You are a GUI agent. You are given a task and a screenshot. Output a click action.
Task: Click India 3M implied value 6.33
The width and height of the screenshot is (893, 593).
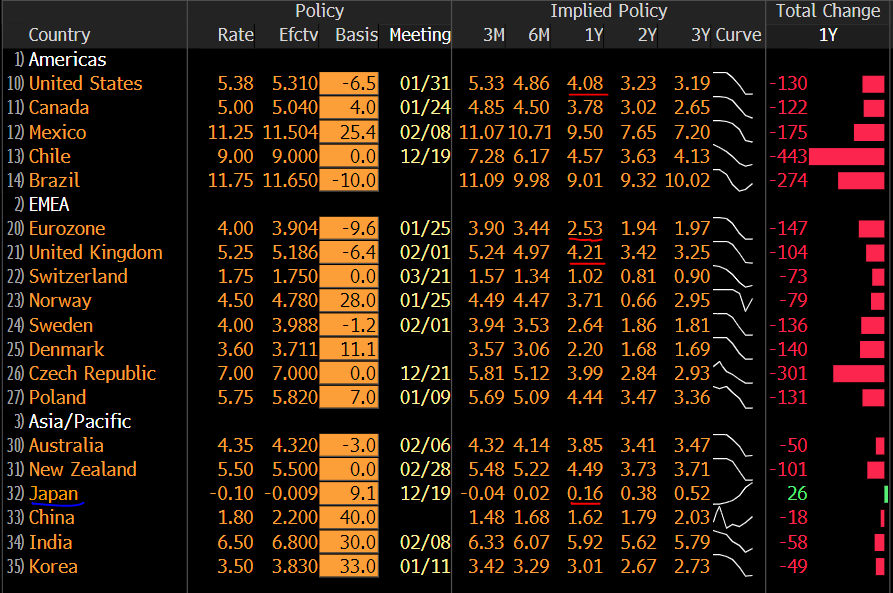coord(486,542)
